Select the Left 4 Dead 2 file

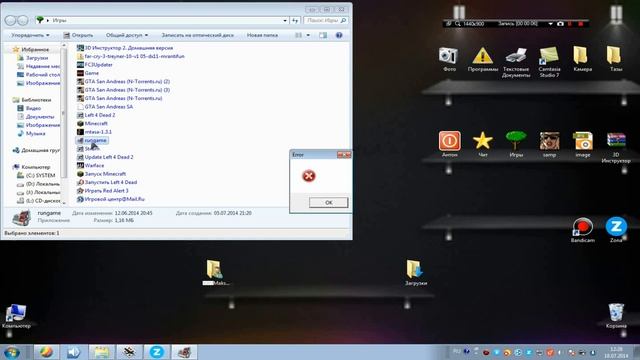coord(96,115)
